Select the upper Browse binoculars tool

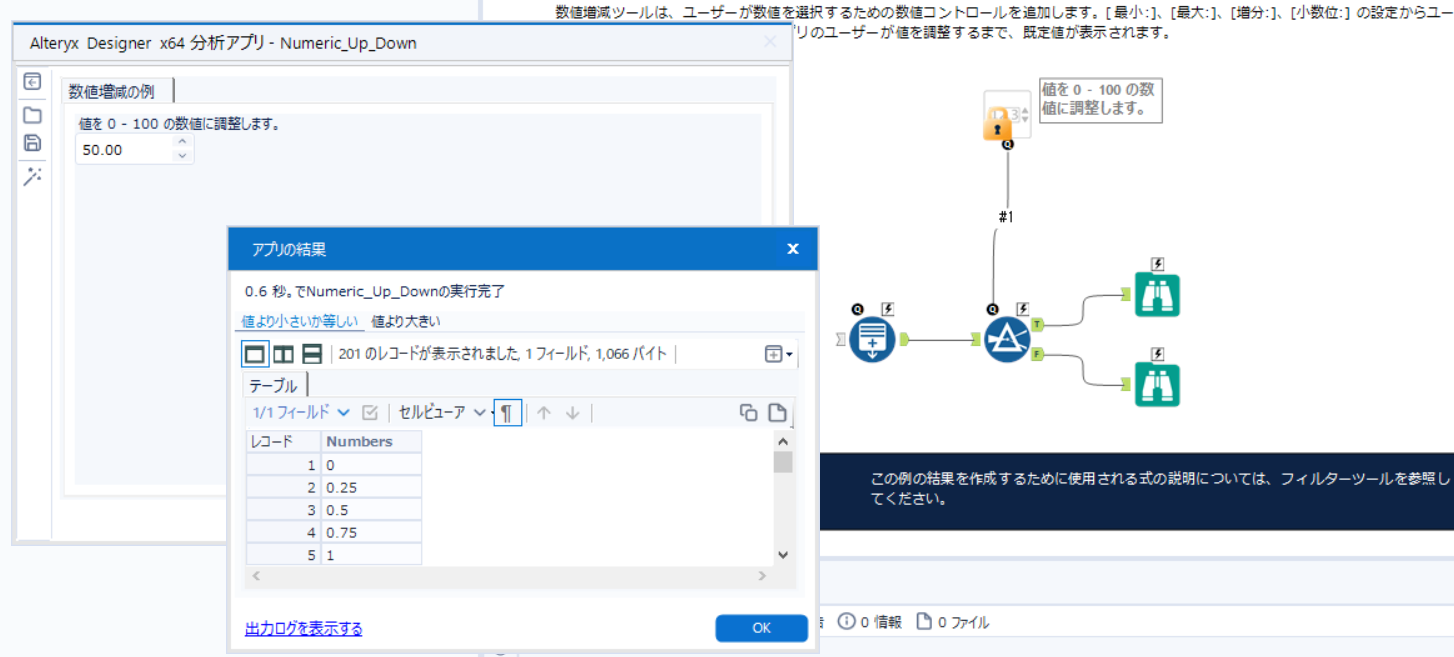coord(1157,295)
